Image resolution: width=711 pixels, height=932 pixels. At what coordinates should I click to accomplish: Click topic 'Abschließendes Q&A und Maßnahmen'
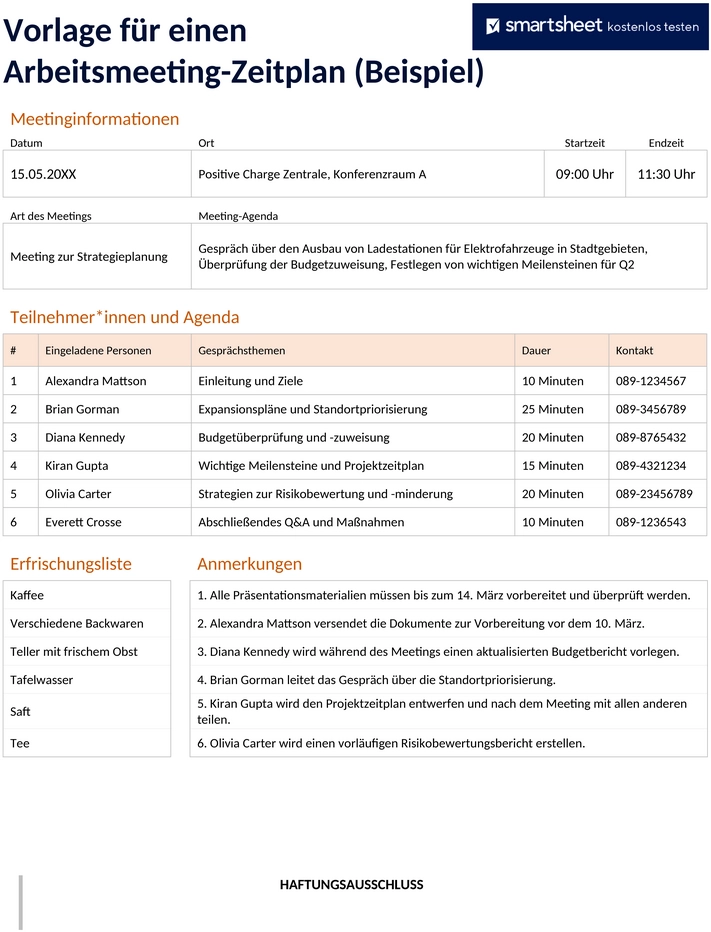point(301,522)
